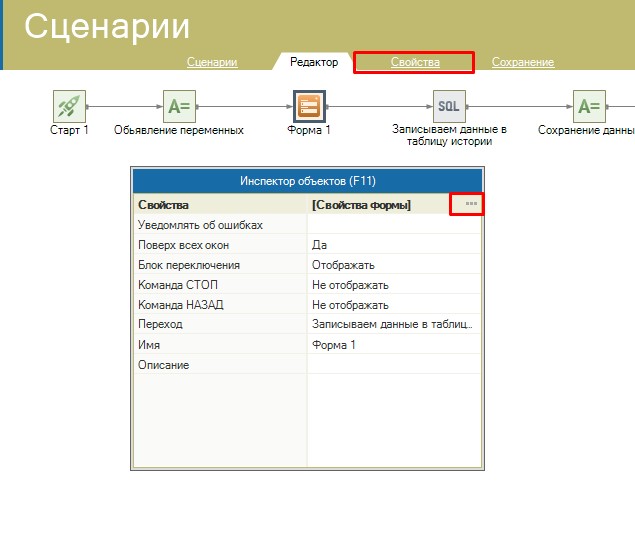The height and width of the screenshot is (537, 635).
Task: Select the Блок переключения property label
Action: click(x=189, y=265)
